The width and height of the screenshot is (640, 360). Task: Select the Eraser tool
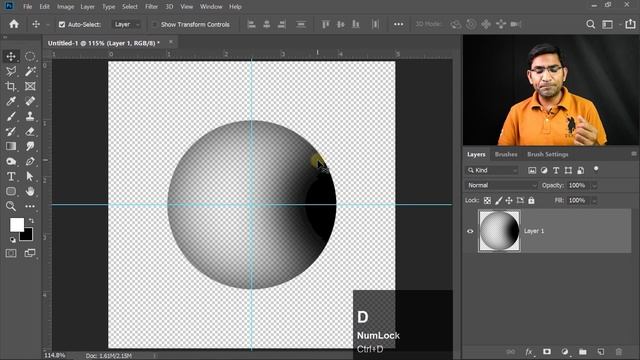[30, 131]
